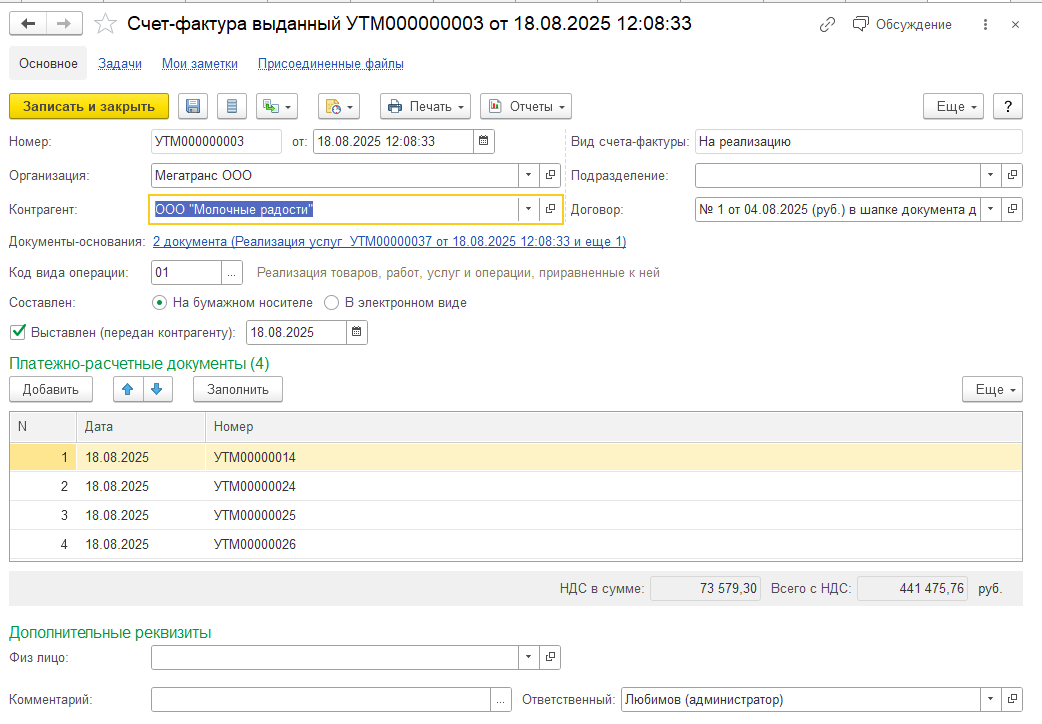Click the Записать и закрыть button
The image size is (1042, 724).
tap(89, 106)
